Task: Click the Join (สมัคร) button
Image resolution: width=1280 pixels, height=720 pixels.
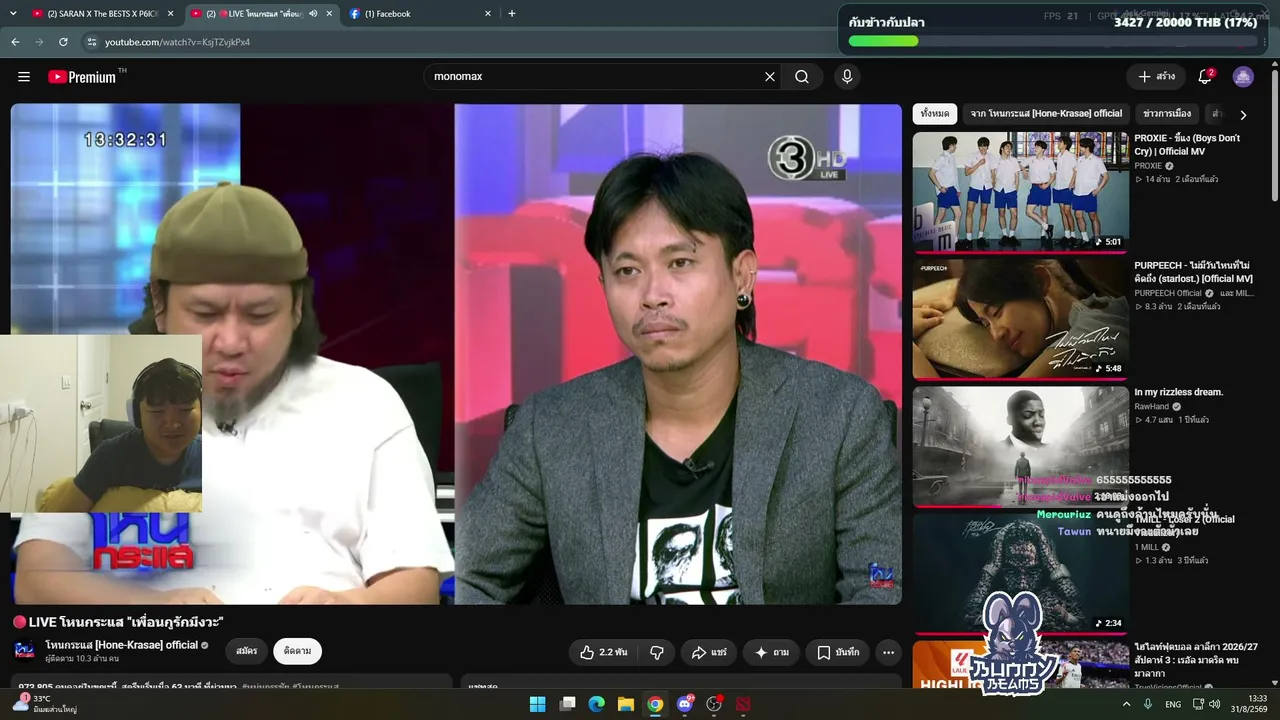Action: (247, 651)
